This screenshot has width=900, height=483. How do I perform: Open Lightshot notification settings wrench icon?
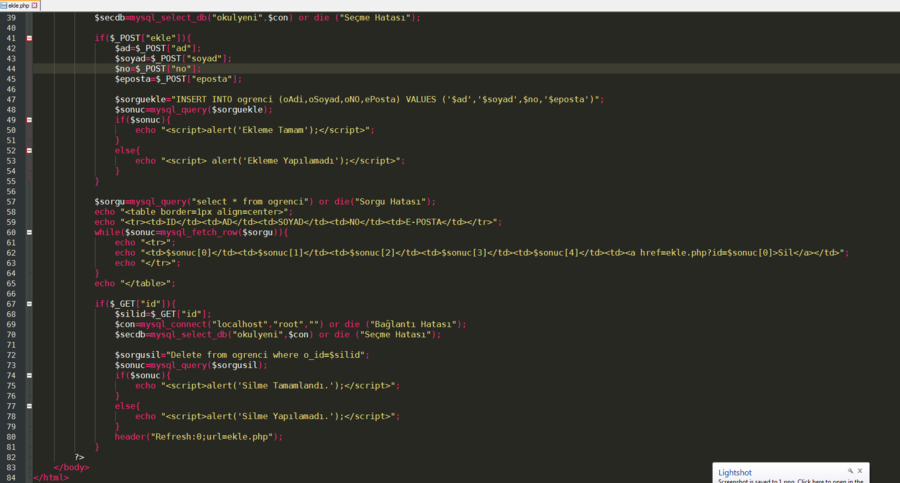(850, 471)
